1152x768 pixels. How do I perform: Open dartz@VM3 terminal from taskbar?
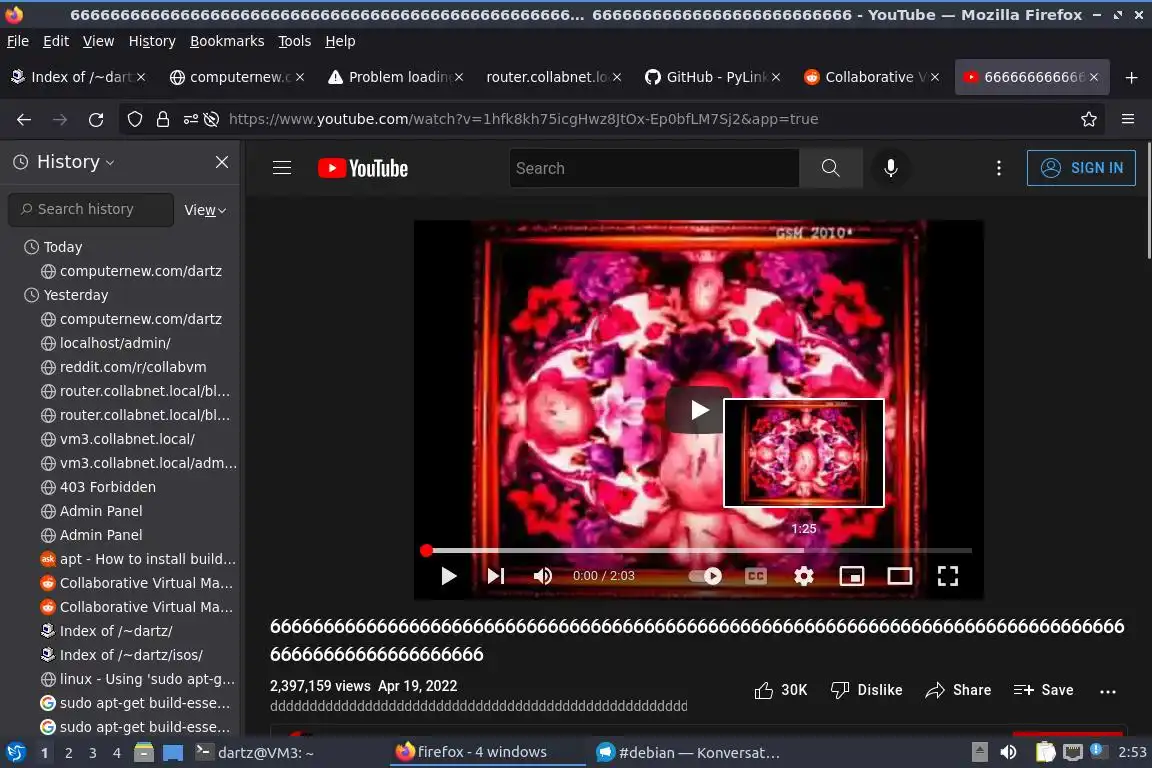coord(255,753)
